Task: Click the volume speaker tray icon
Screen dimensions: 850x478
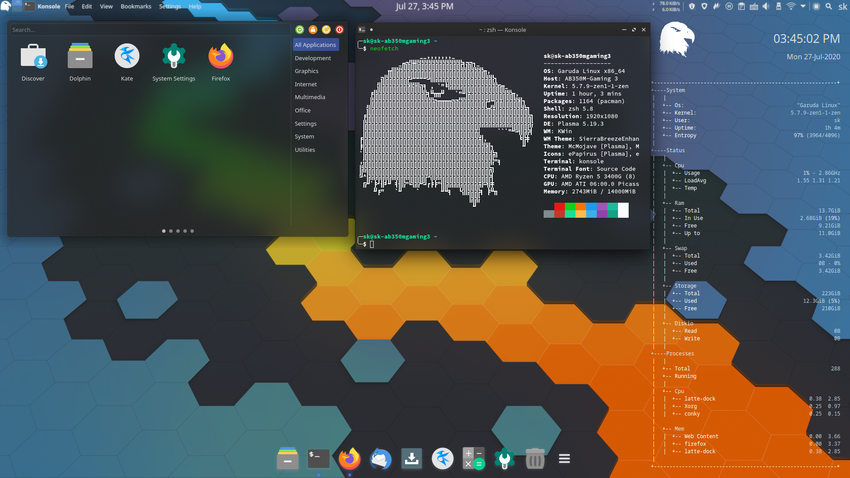Action: pos(765,6)
